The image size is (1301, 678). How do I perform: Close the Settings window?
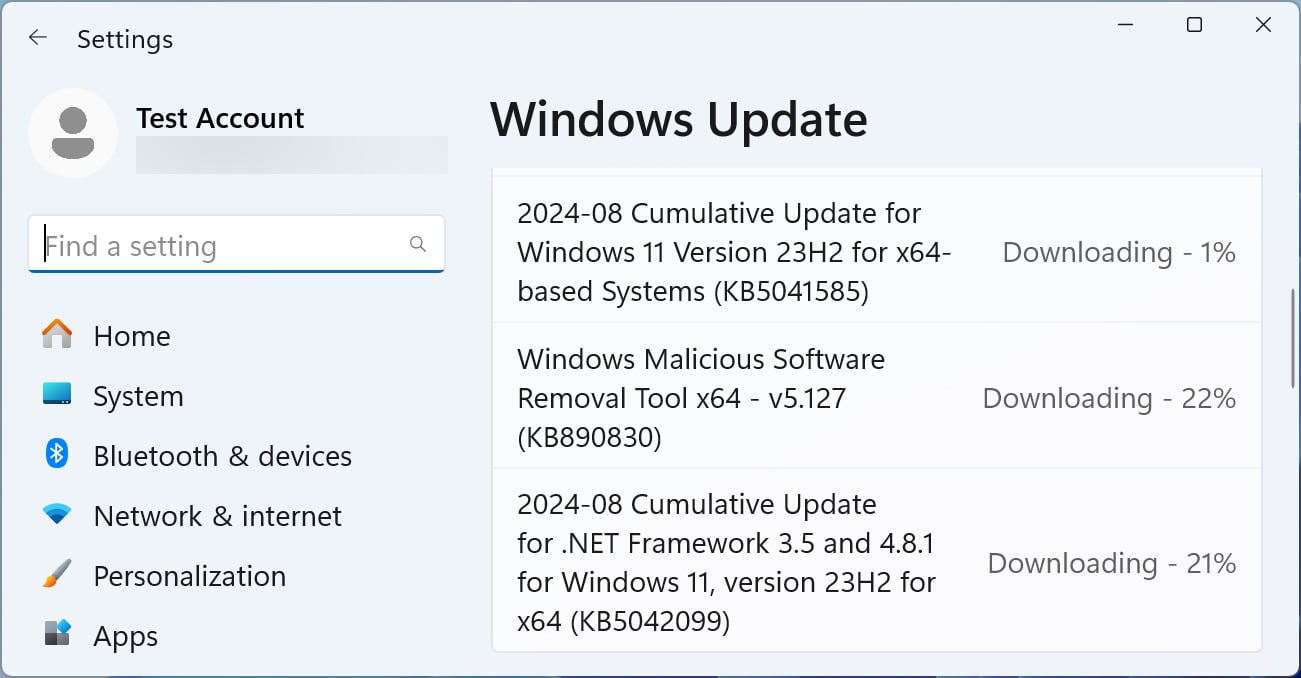pos(1263,26)
